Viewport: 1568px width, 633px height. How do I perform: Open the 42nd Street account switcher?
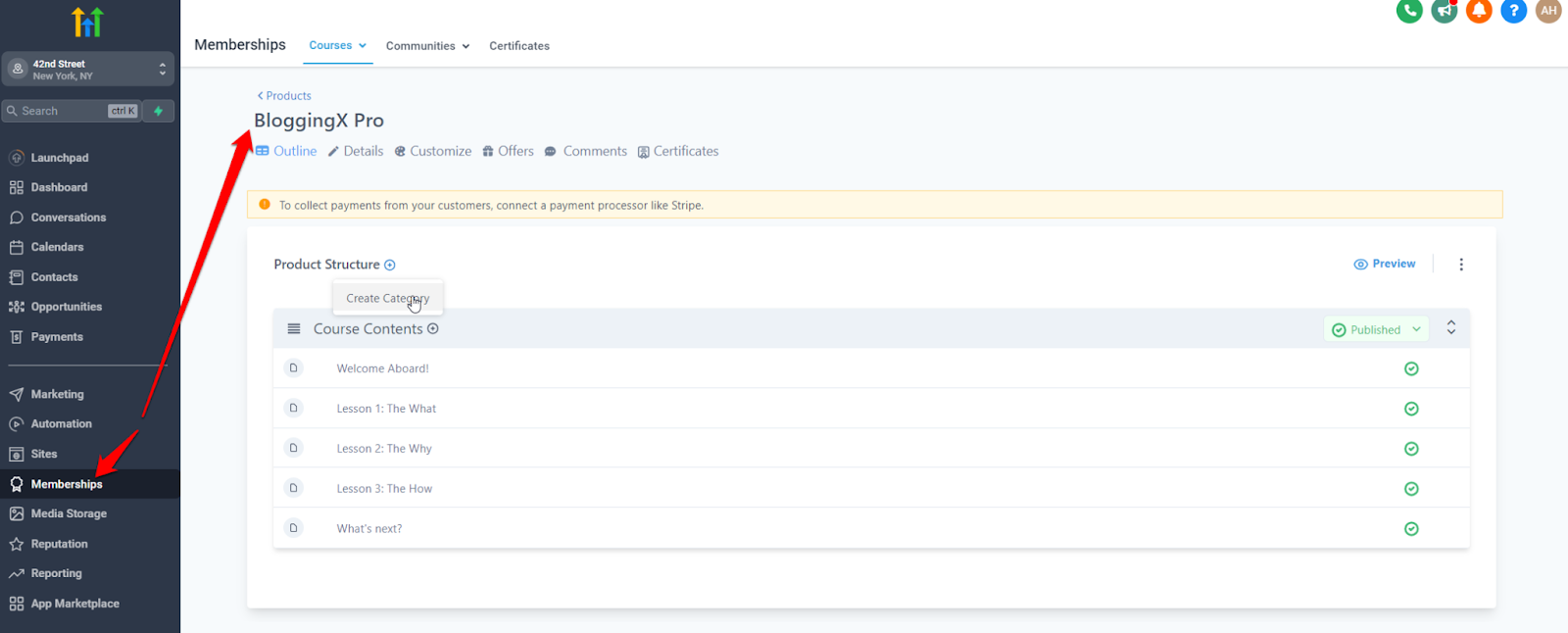click(x=88, y=70)
